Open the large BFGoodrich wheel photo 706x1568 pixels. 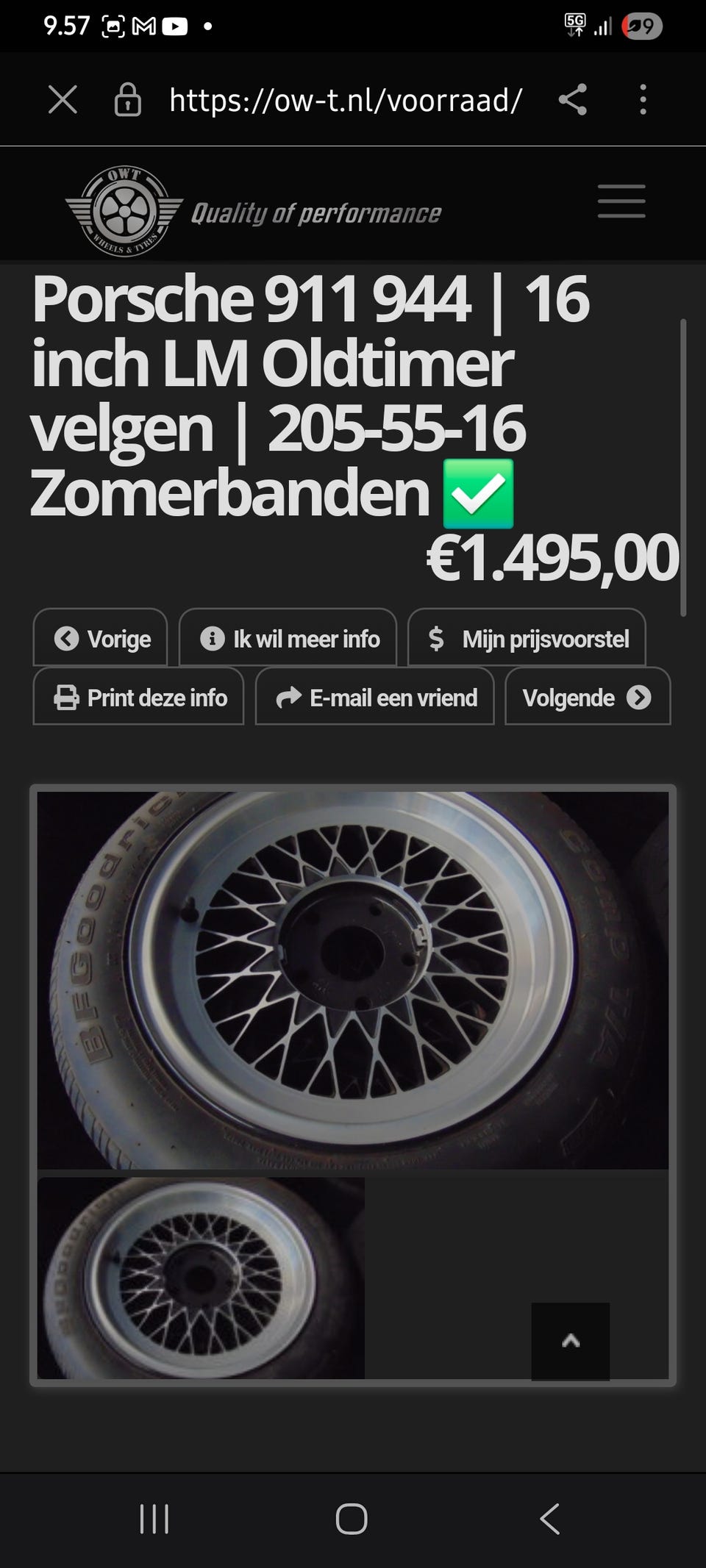click(353, 980)
